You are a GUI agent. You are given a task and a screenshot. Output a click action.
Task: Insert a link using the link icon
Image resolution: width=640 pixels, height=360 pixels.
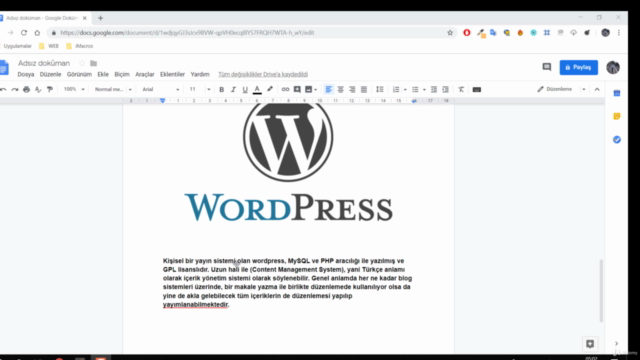tap(285, 89)
